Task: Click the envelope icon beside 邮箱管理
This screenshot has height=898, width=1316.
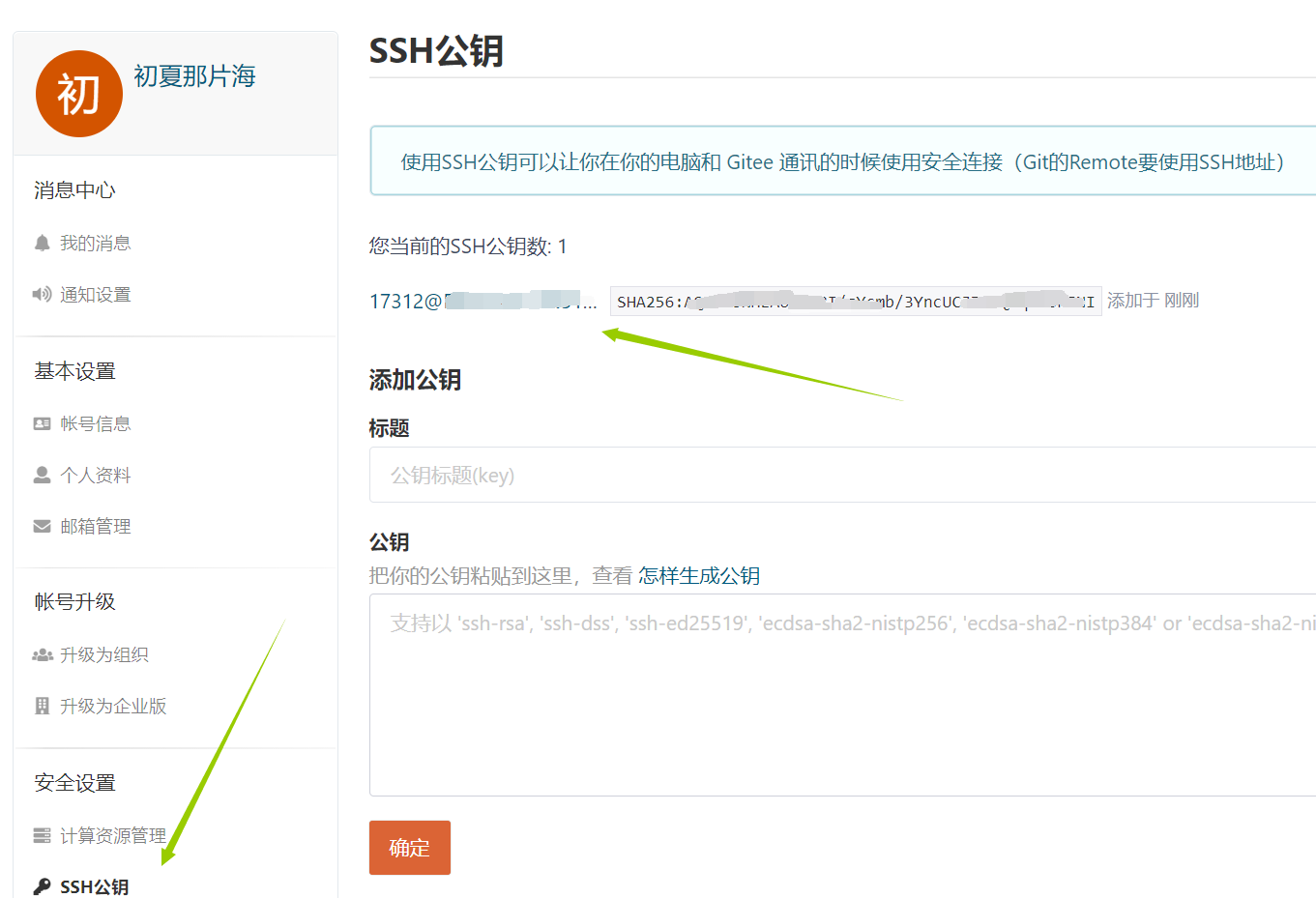Action: click(42, 527)
